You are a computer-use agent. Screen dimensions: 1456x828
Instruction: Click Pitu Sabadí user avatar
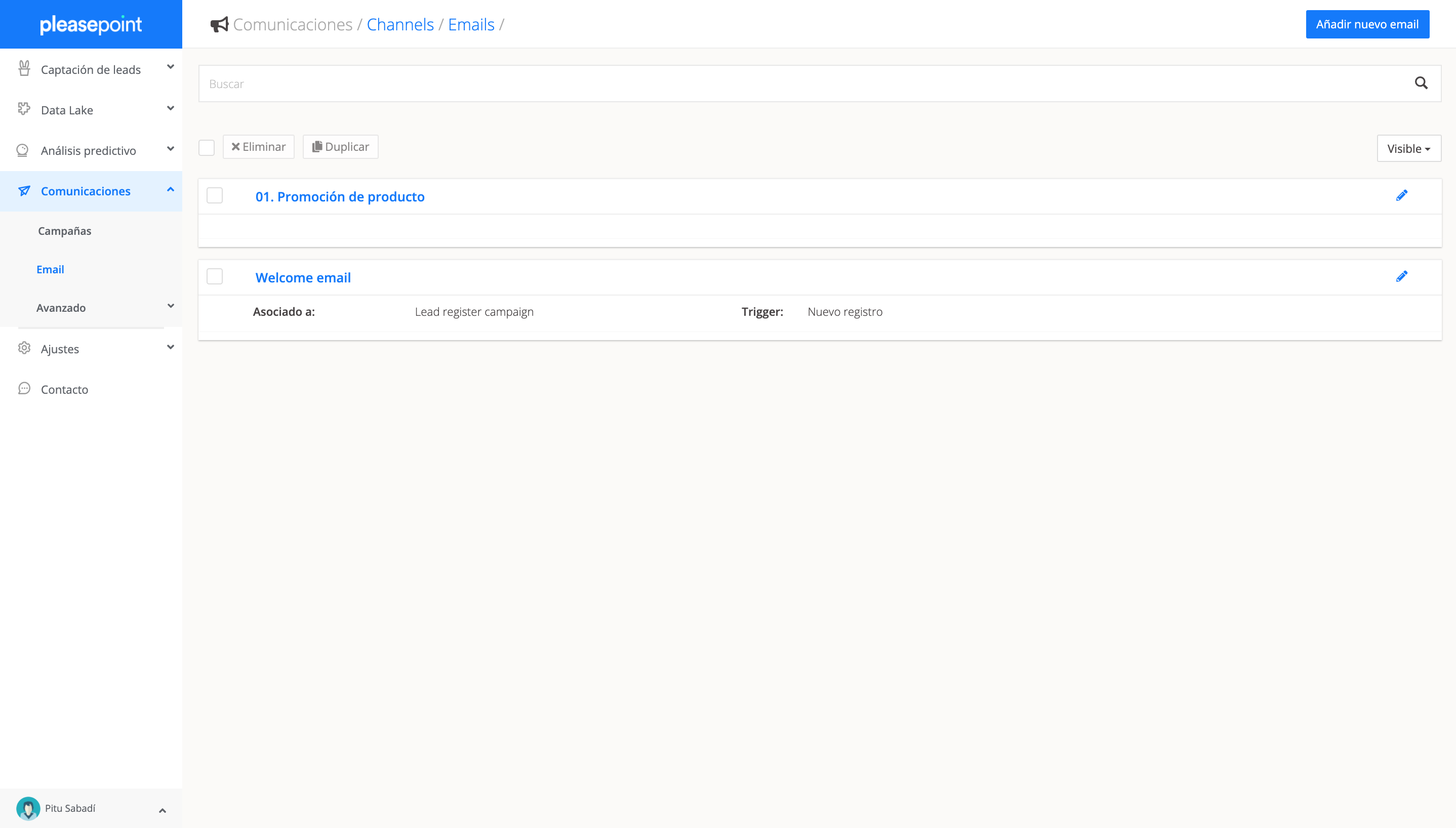tap(28, 808)
